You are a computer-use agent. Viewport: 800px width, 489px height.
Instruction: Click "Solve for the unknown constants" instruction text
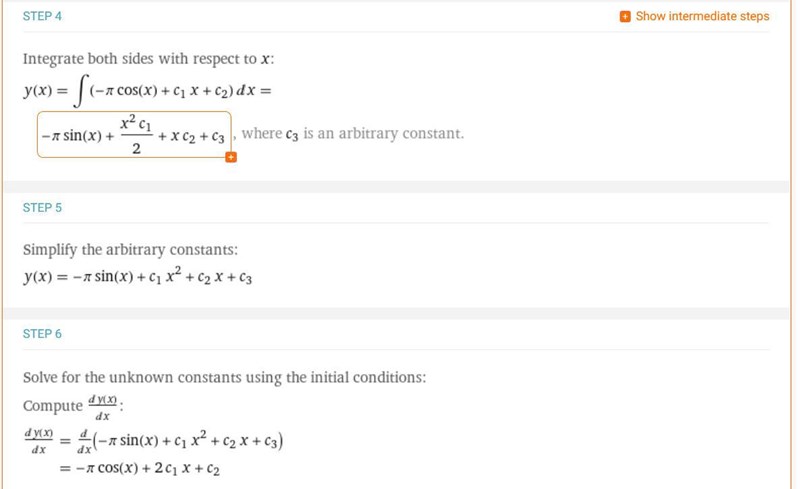224,378
